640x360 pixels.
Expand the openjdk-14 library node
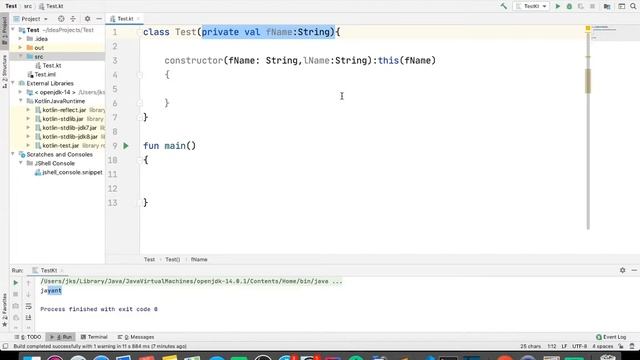coord(20,92)
